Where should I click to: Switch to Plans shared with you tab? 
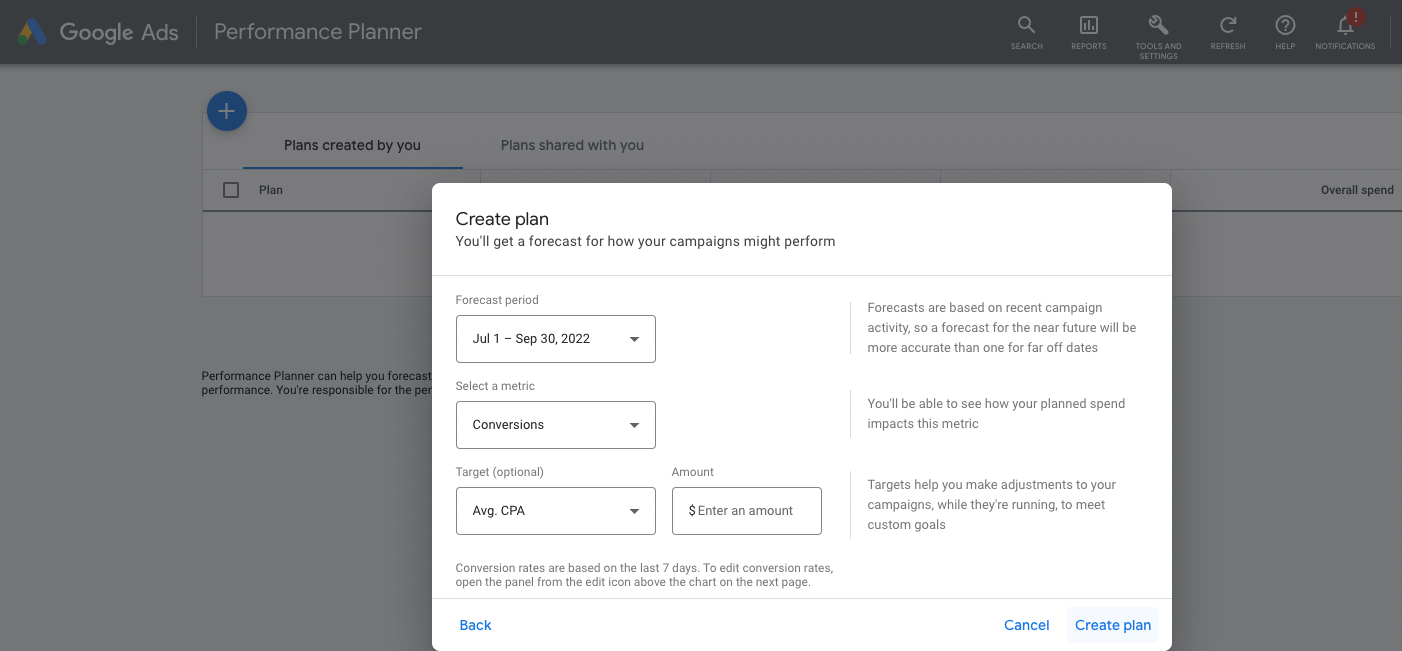pyautogui.click(x=572, y=145)
